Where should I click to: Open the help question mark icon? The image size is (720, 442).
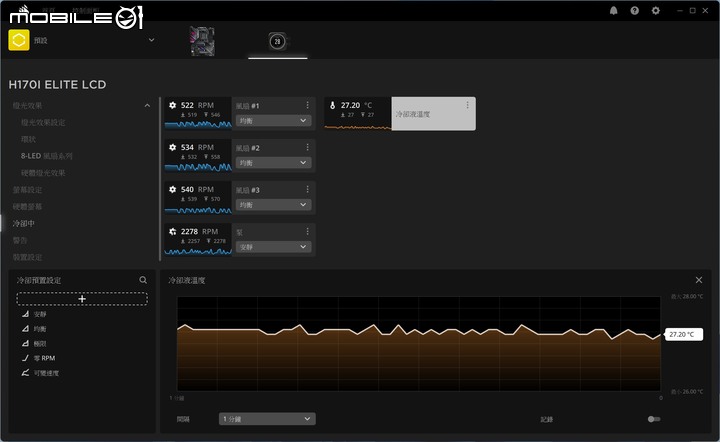(x=635, y=11)
